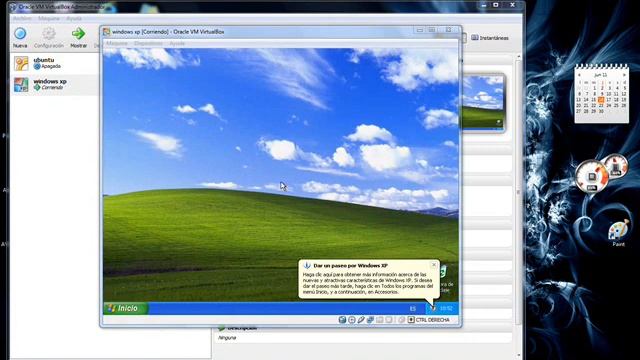Go to next month in the calendar gadget
This screenshot has height=360, width=640.
tap(624, 75)
